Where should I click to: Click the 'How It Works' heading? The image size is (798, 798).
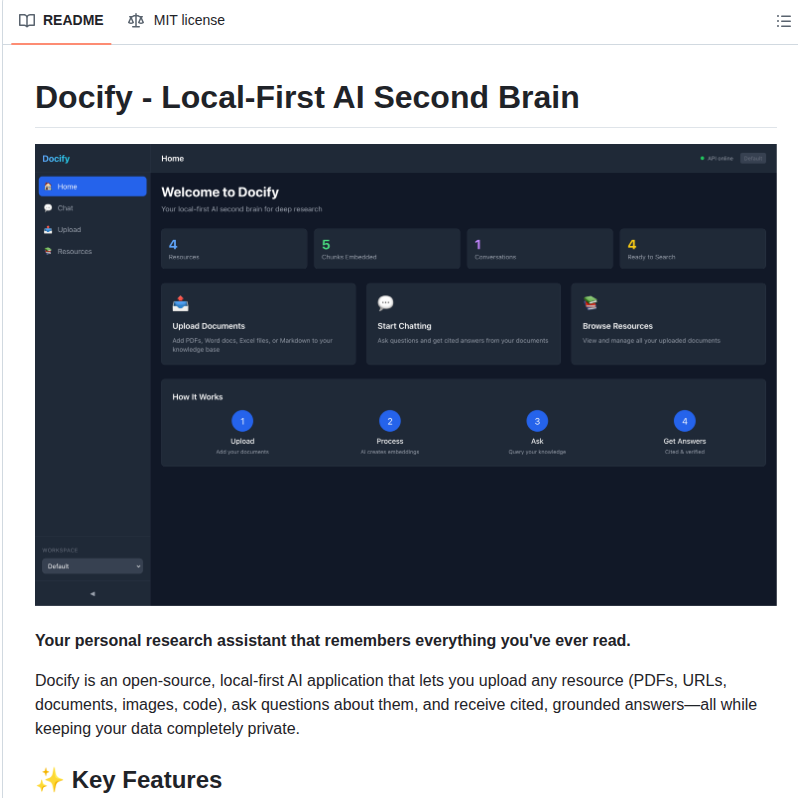click(197, 397)
